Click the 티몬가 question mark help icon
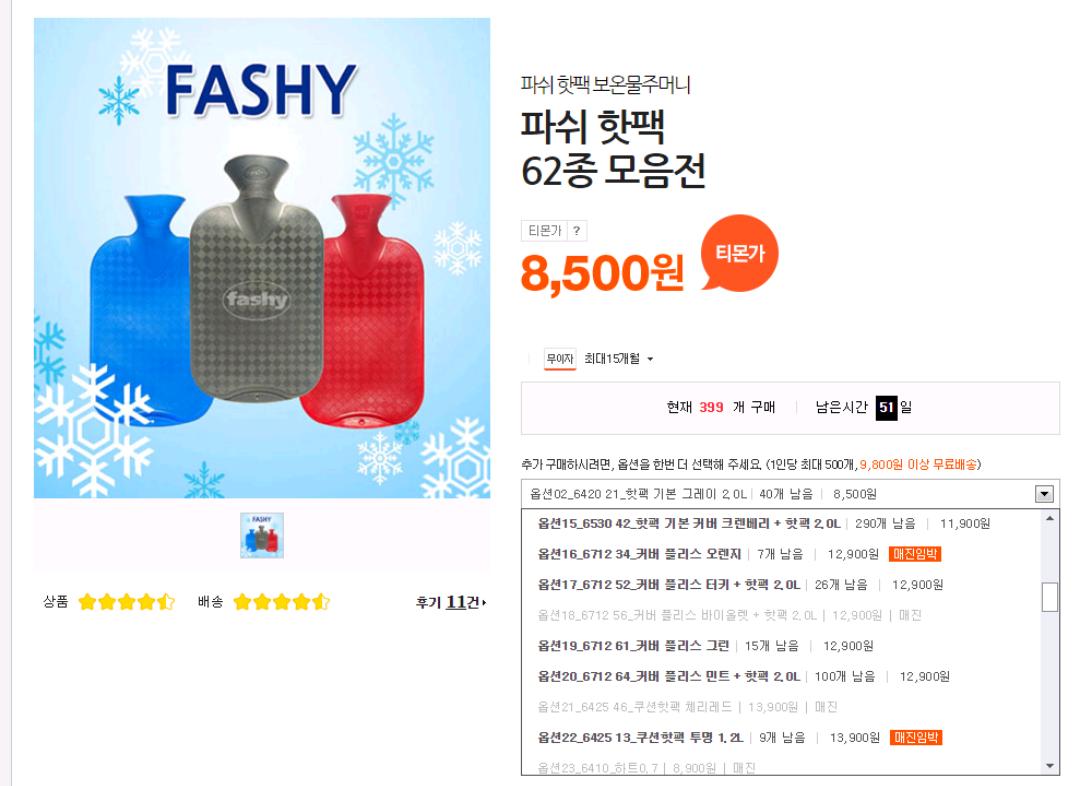Viewport: 1080px width, 786px height. (x=577, y=231)
